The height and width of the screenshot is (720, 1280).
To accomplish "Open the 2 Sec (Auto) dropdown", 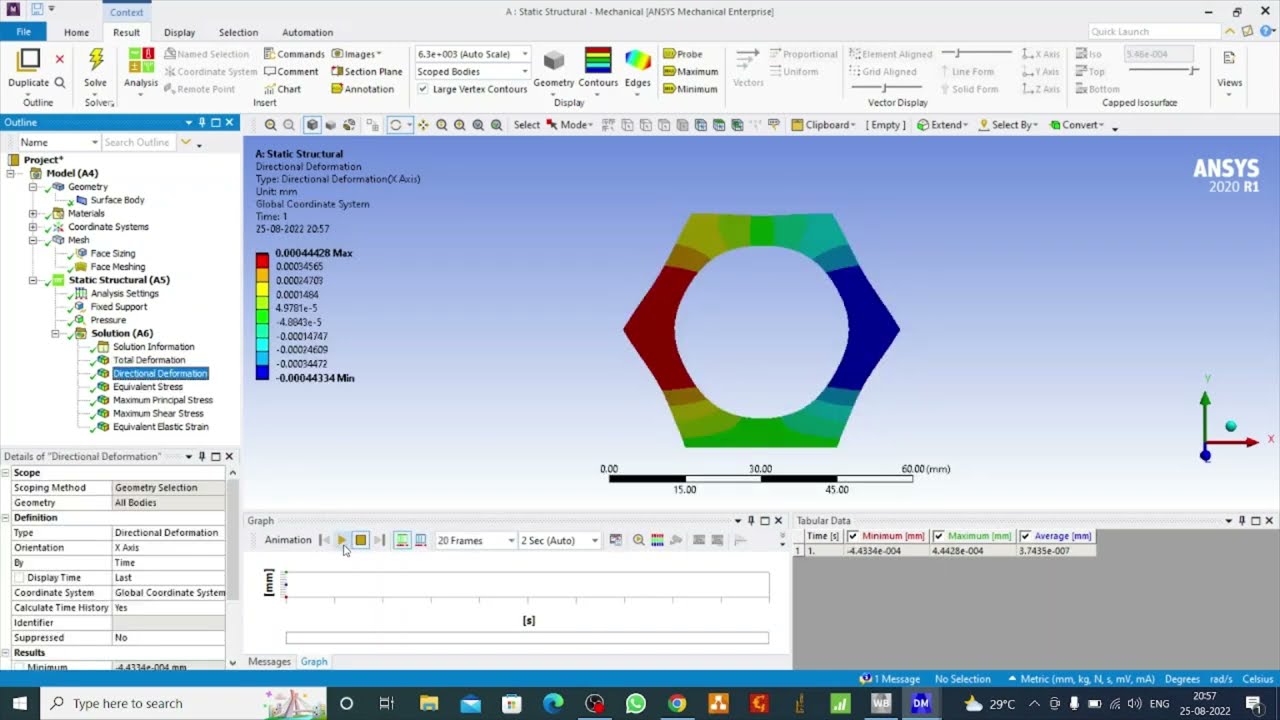I will pyautogui.click(x=559, y=540).
